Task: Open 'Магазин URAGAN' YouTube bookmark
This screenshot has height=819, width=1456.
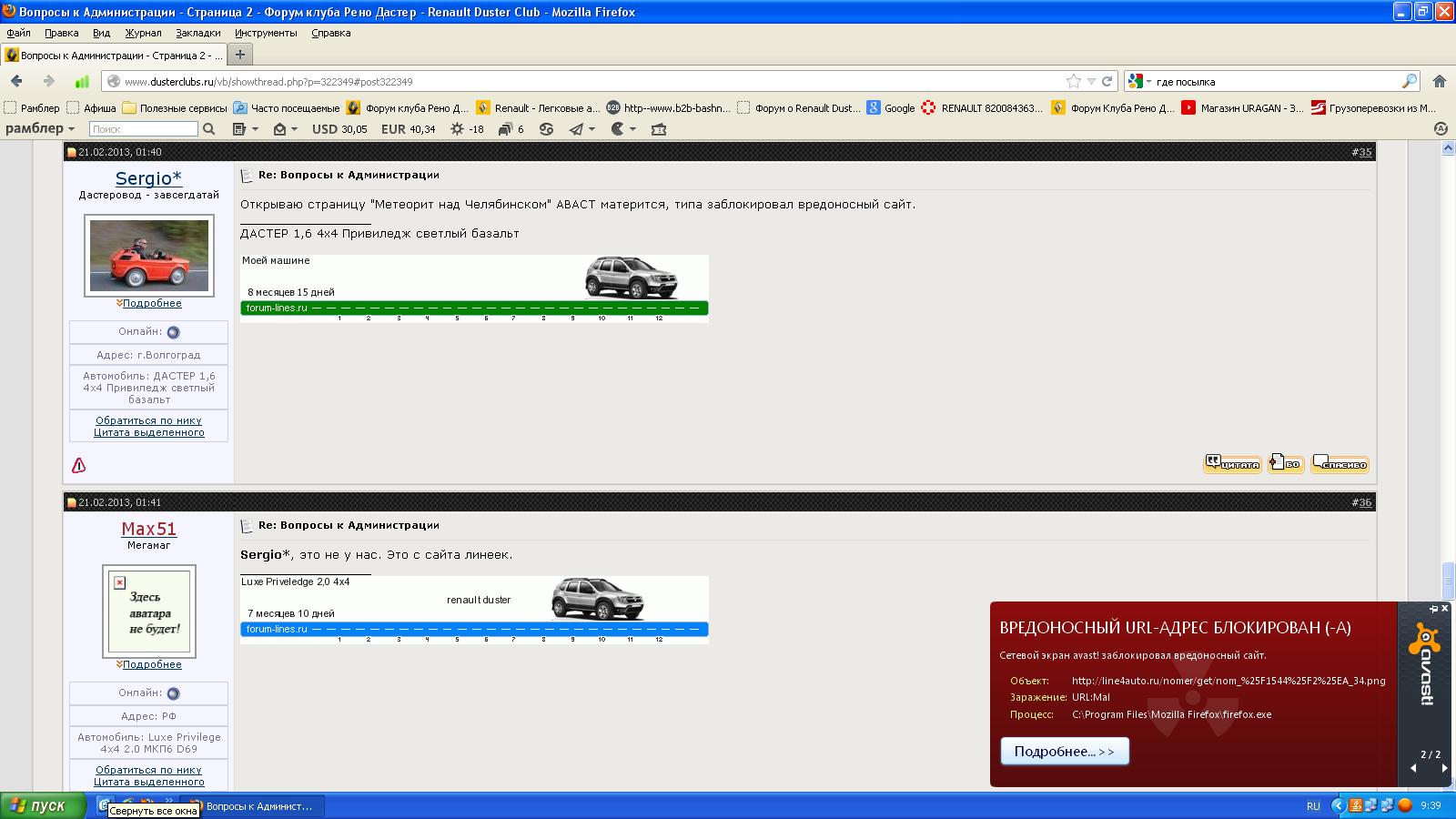Action: coord(1242,107)
